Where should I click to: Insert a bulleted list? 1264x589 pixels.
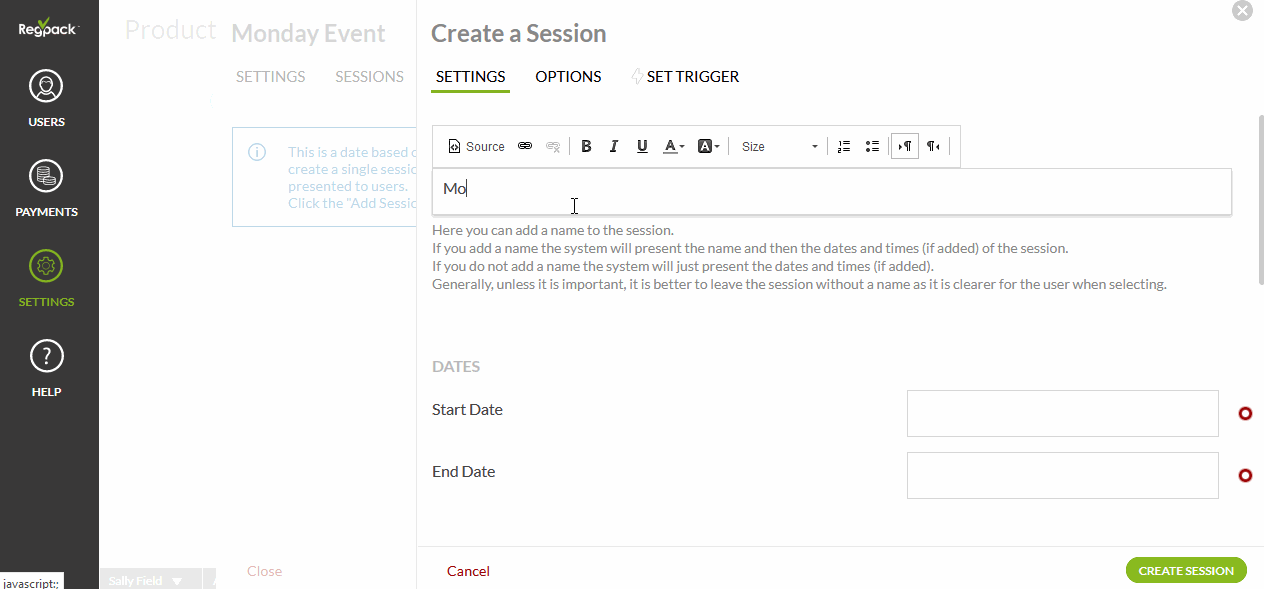coord(872,147)
